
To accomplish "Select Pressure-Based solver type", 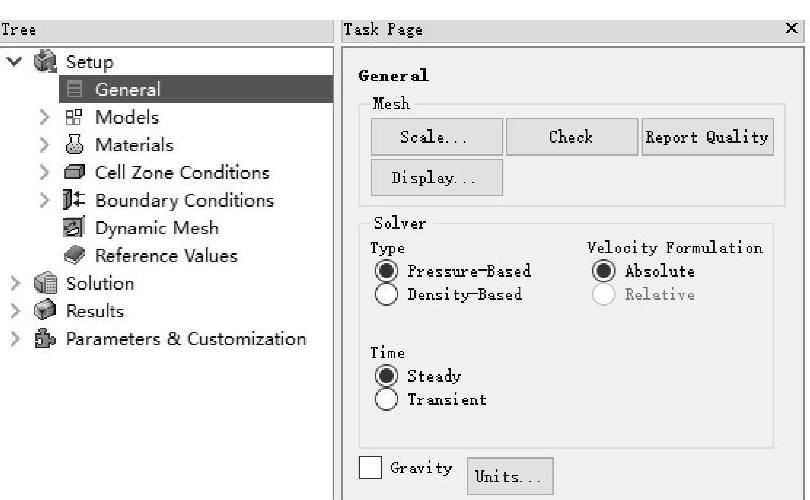I will click(x=386, y=271).
